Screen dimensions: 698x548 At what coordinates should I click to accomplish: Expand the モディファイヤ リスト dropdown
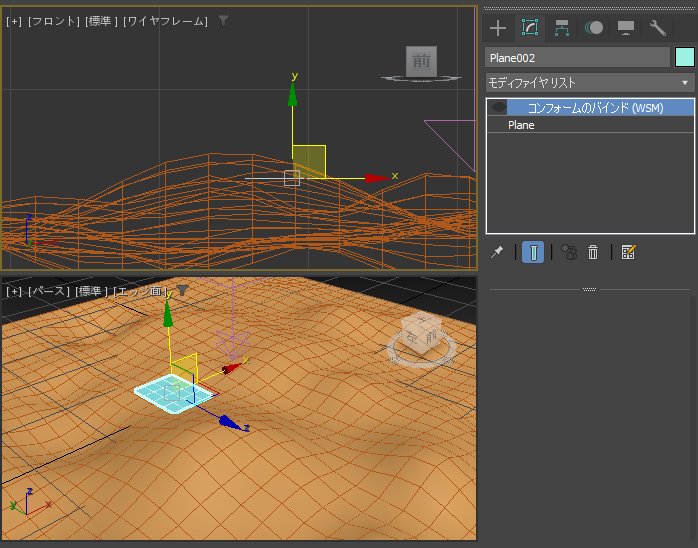point(589,83)
